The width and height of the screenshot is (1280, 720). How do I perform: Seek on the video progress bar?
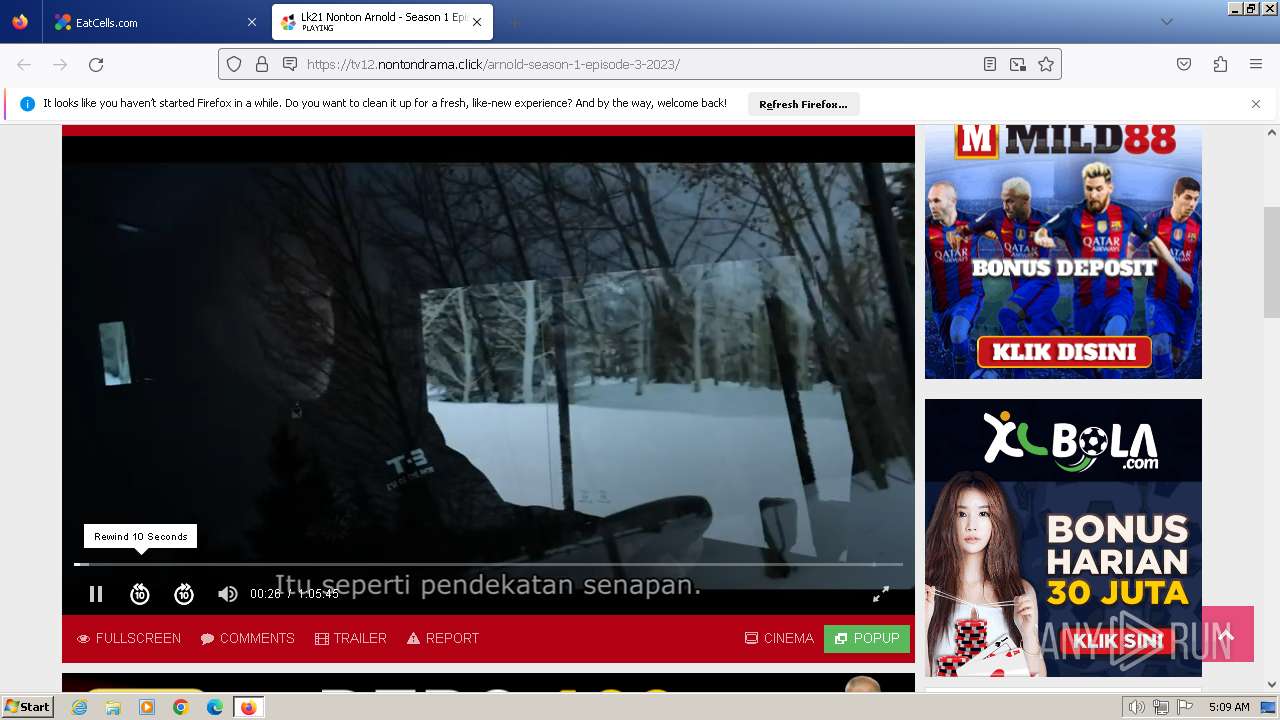coord(488,565)
